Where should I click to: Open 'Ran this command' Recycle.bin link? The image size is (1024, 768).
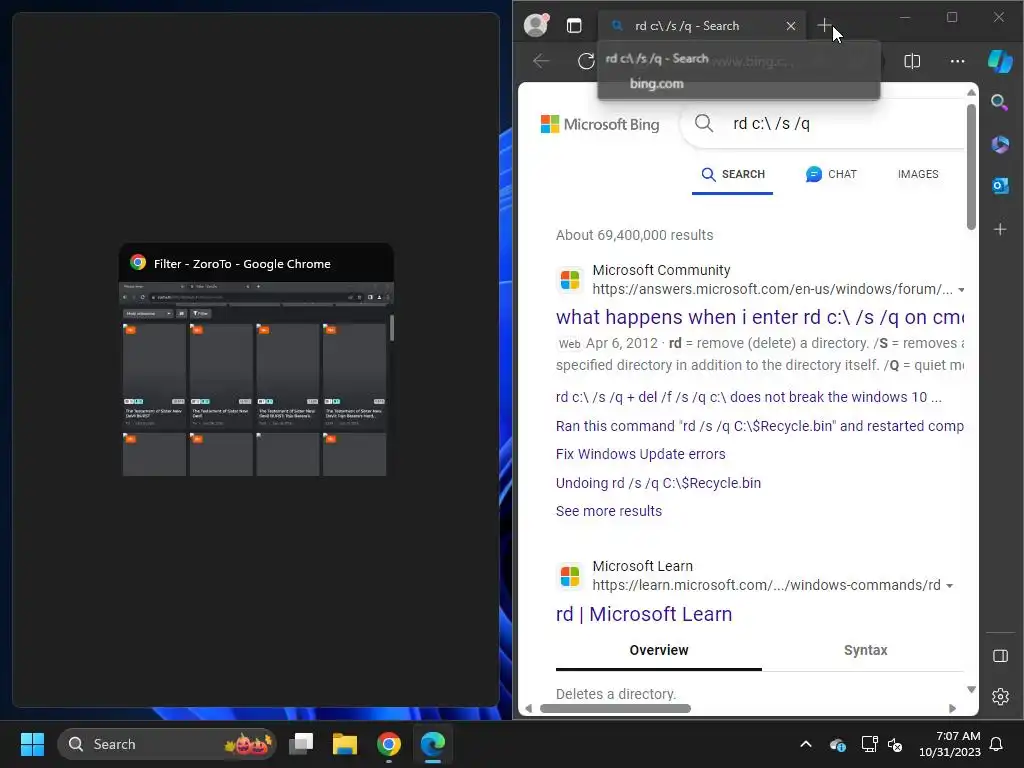[760, 426]
